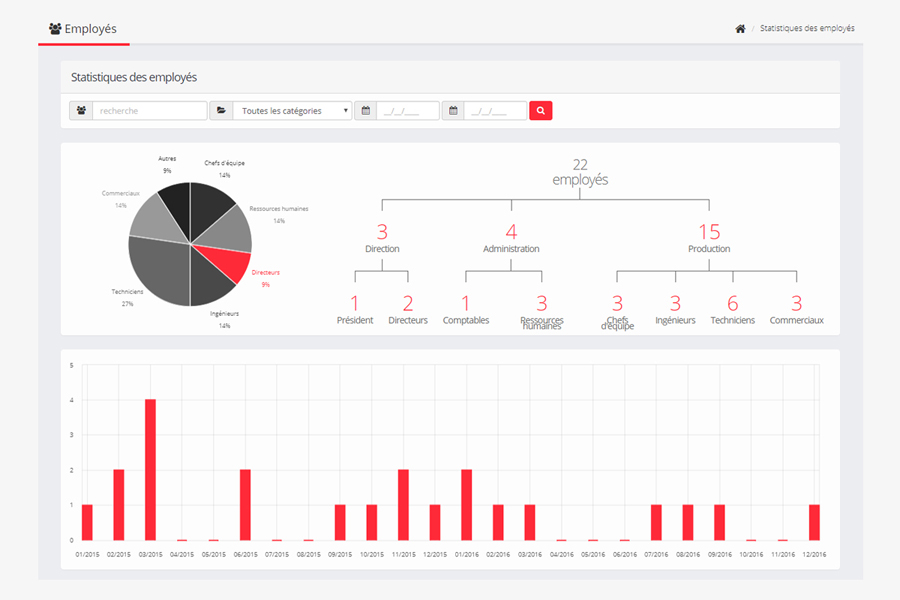Viewport: 900px width, 600px height.
Task: Click the home icon in the breadcrumb
Action: click(740, 28)
